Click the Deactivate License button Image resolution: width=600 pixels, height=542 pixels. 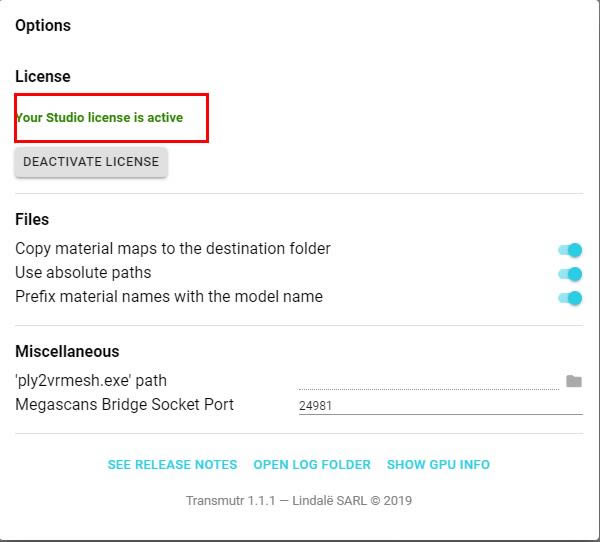click(91, 162)
